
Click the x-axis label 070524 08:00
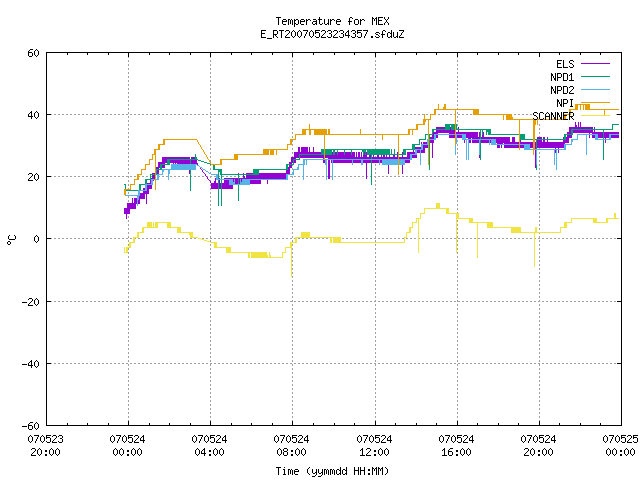(291, 446)
